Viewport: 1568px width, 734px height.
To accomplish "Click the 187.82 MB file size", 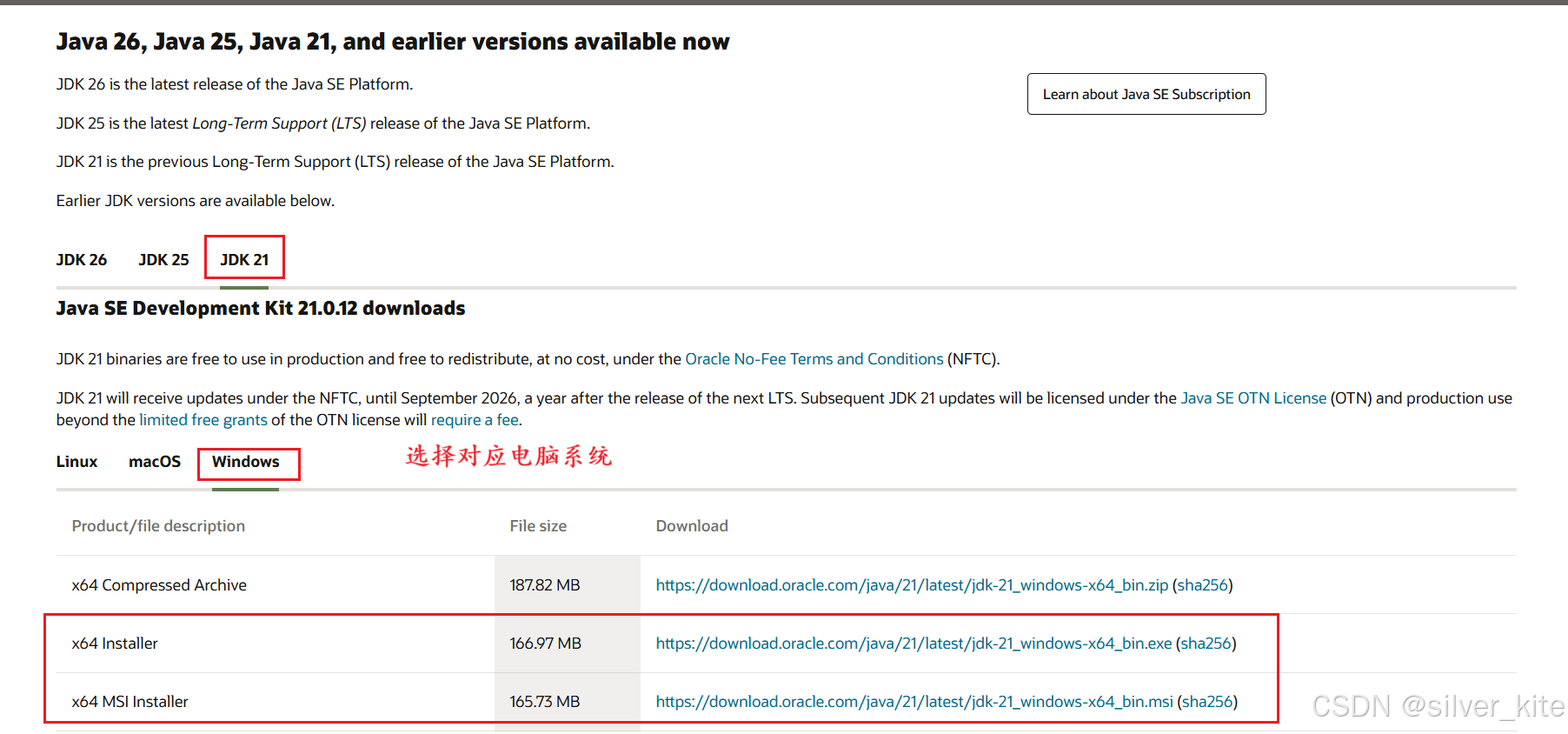I will point(545,585).
